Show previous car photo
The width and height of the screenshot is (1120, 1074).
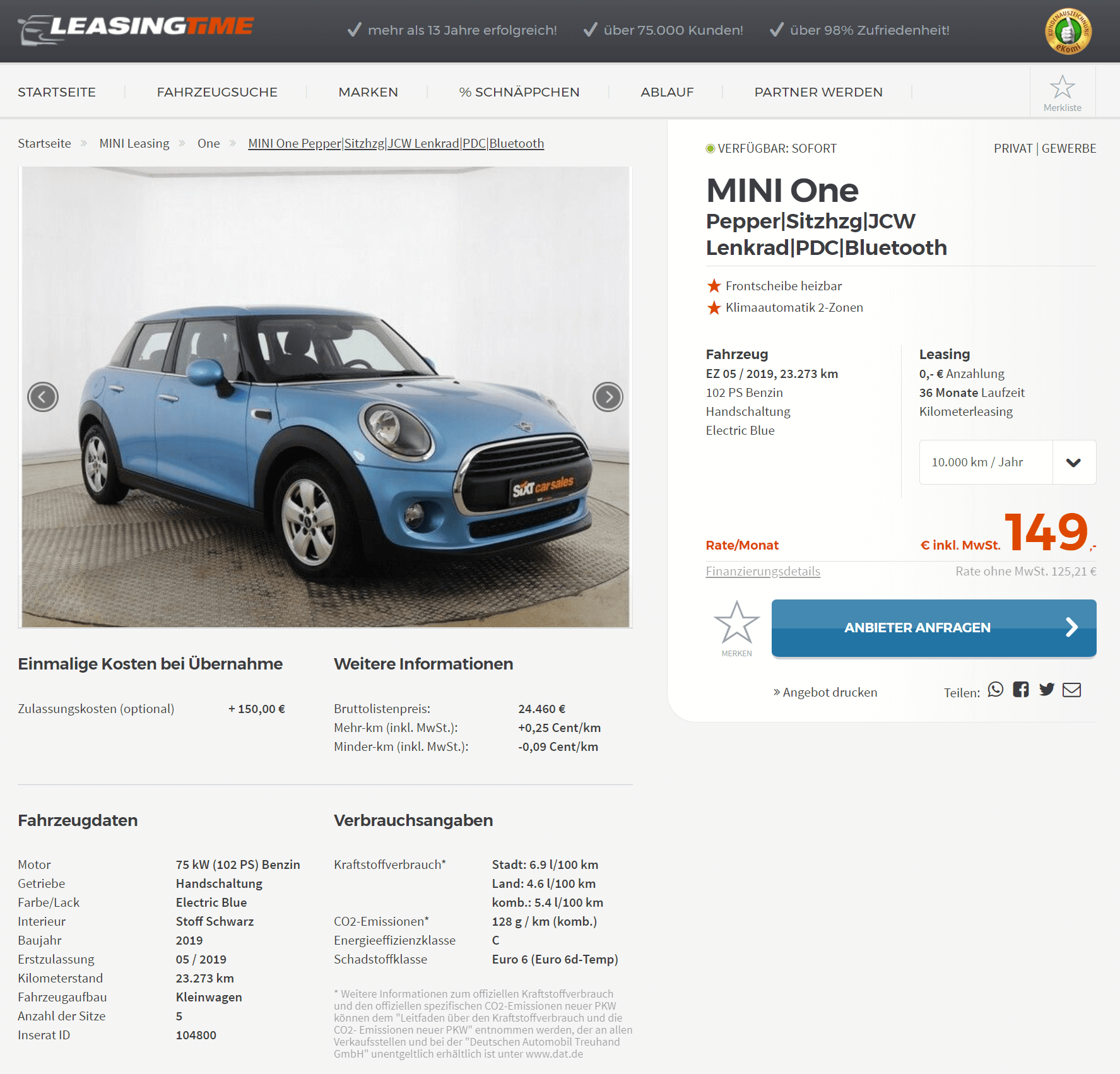(43, 397)
